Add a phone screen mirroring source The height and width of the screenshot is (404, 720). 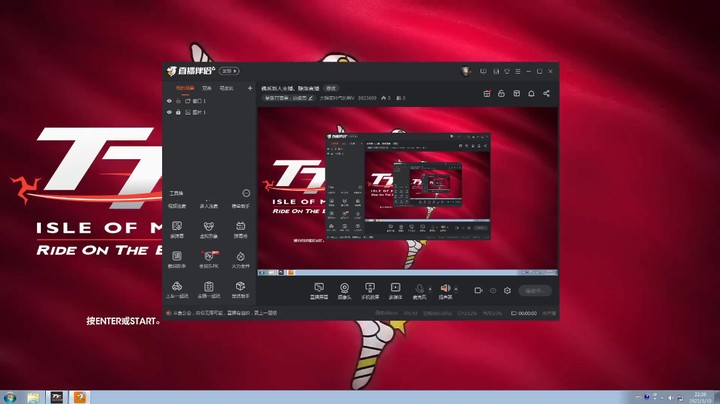click(370, 291)
